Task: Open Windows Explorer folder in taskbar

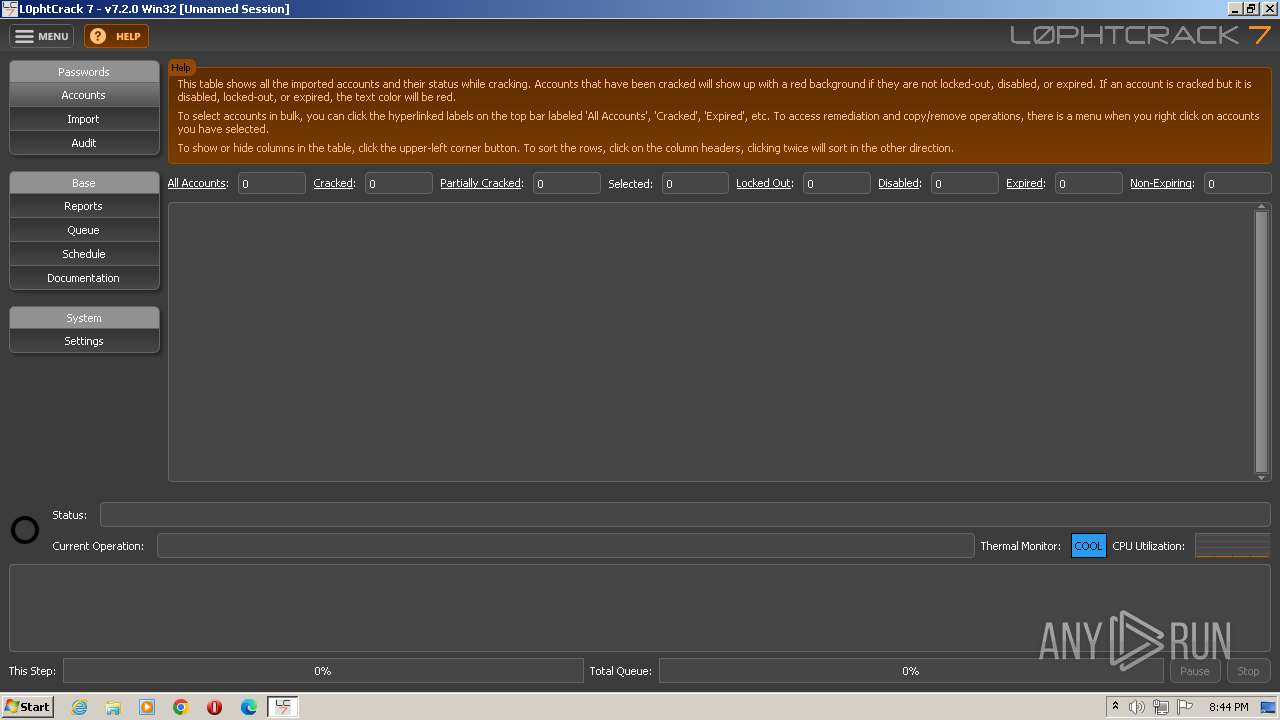Action: (113, 707)
